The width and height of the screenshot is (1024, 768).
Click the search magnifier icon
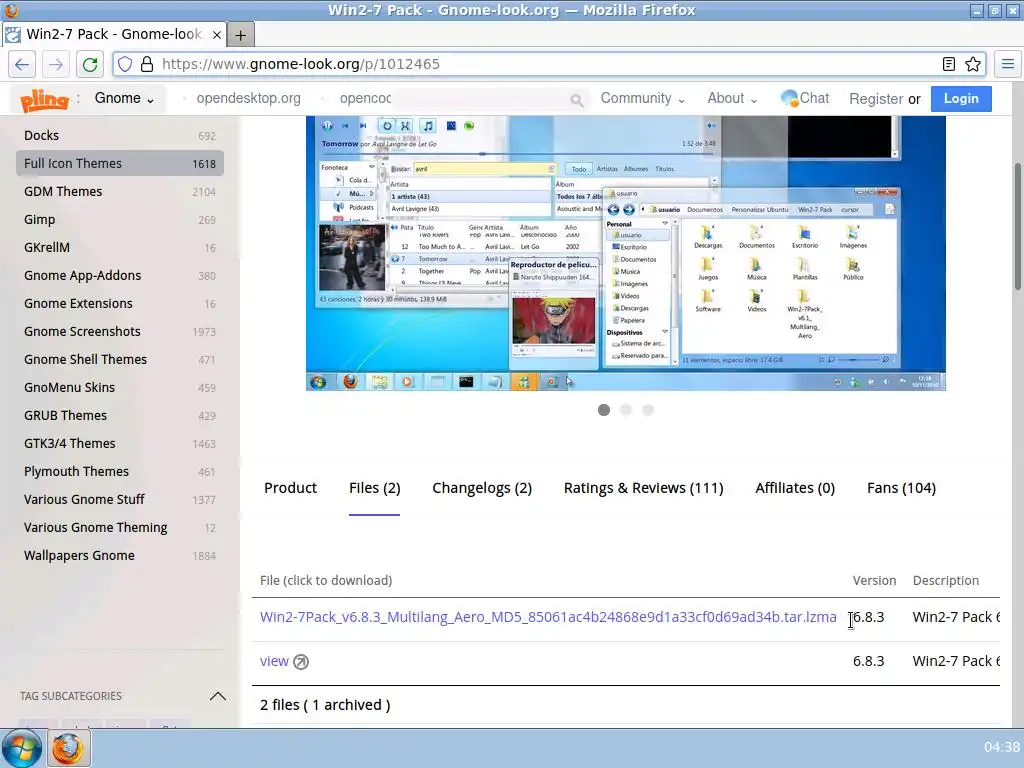pos(577,100)
